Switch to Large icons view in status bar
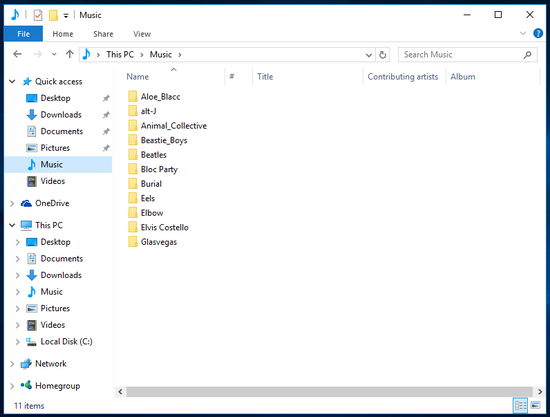550x417 pixels. pyautogui.click(x=535, y=406)
